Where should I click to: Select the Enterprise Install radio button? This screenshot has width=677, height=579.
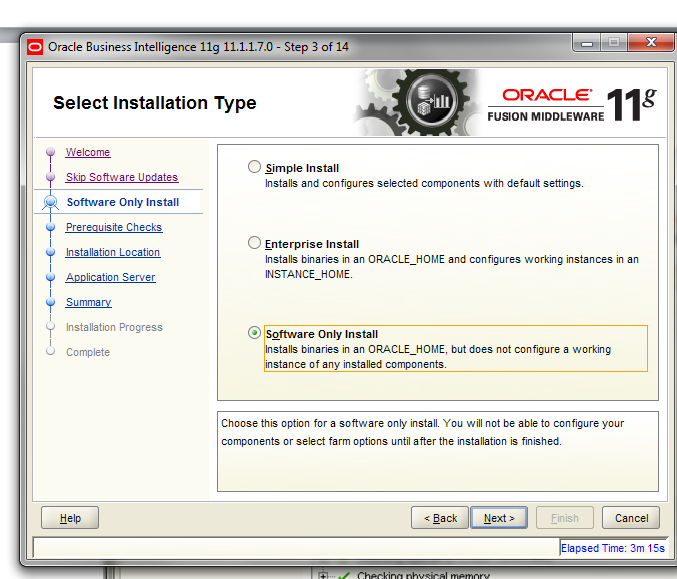(254, 243)
